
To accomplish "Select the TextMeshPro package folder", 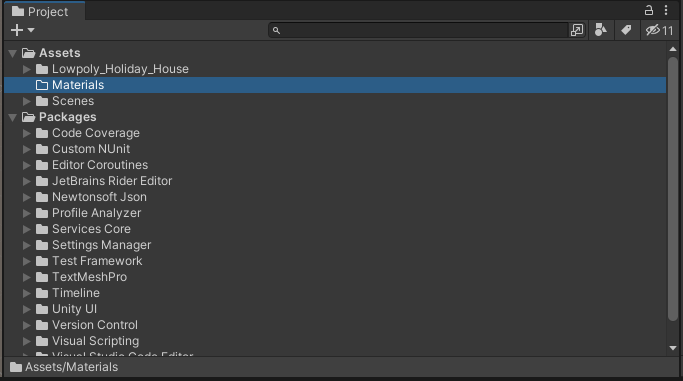I will (x=89, y=277).
